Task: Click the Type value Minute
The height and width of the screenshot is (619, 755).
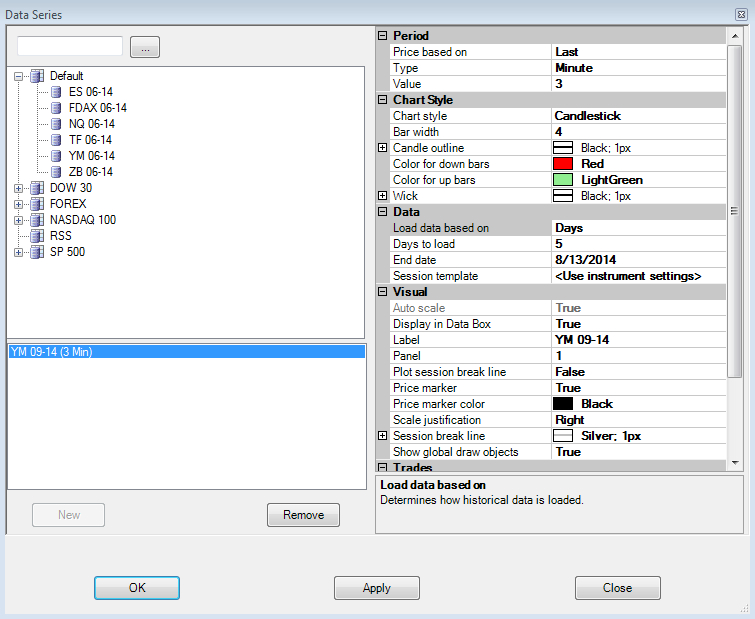Action: point(638,68)
